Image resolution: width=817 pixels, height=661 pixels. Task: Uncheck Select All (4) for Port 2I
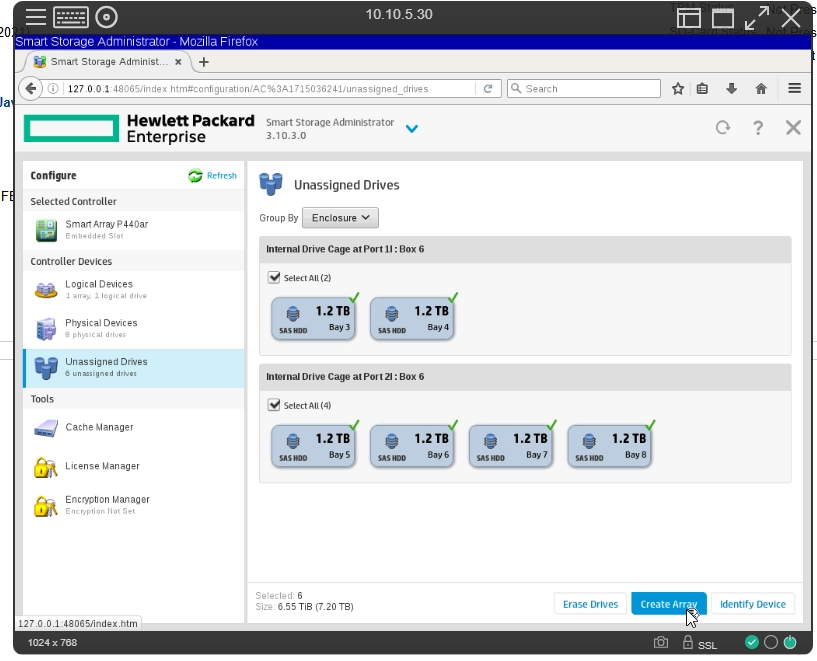tap(275, 405)
